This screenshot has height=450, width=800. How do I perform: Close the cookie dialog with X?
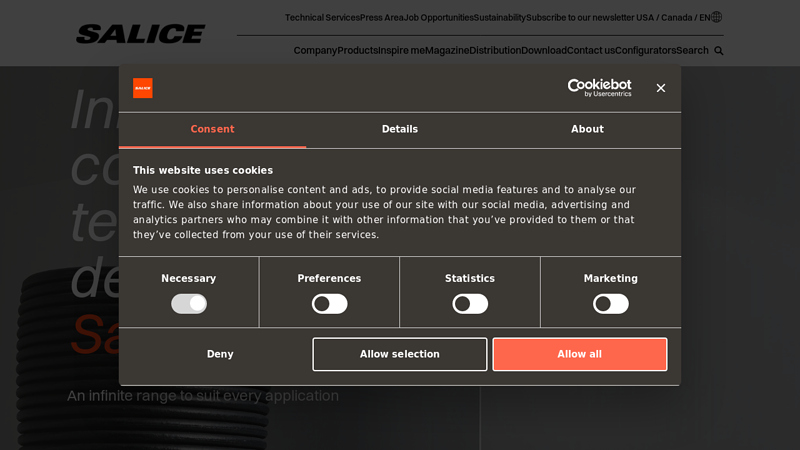click(660, 88)
